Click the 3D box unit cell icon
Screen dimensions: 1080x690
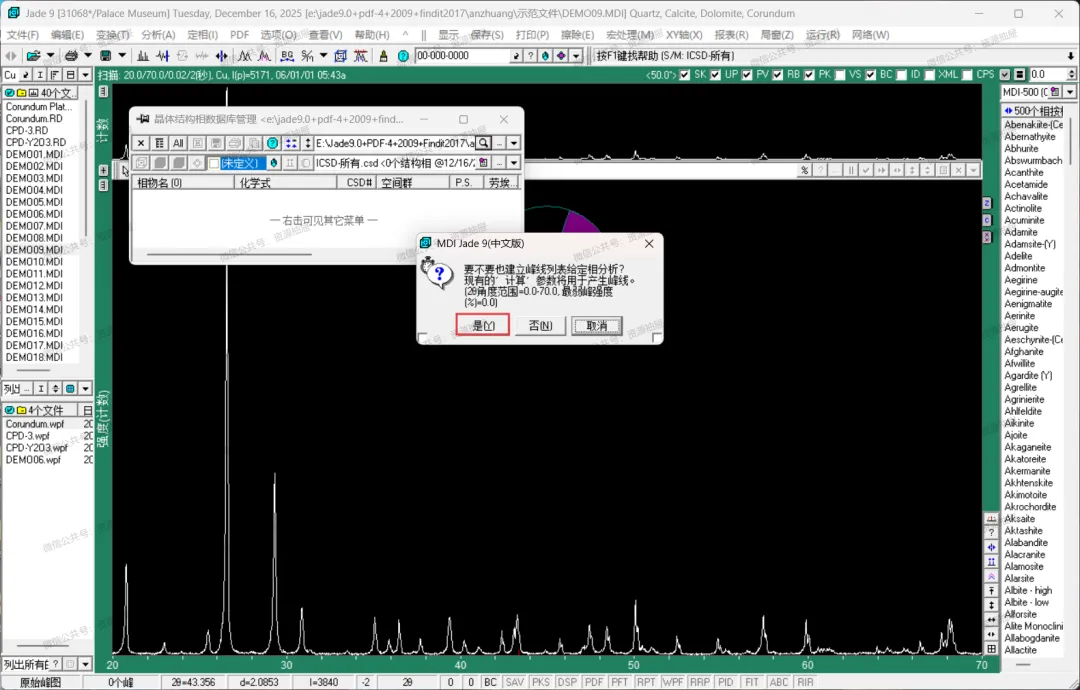coord(340,56)
